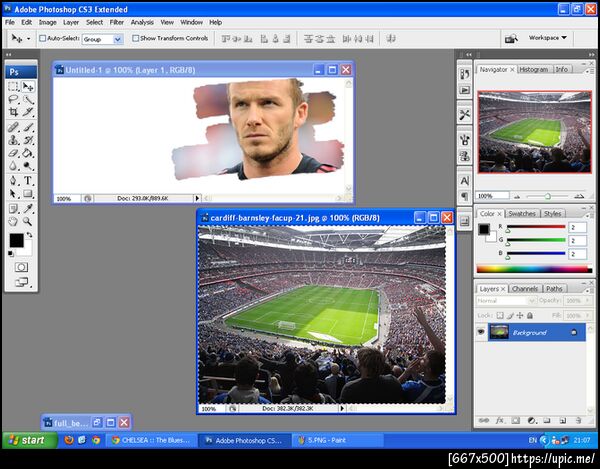
Task: Select the Healing Brush tool
Action: [14, 127]
